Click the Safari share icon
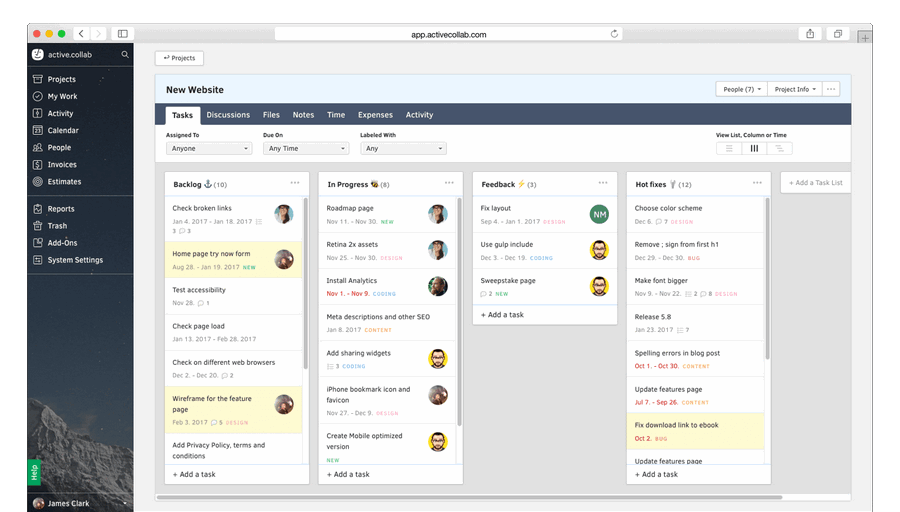 (x=810, y=34)
